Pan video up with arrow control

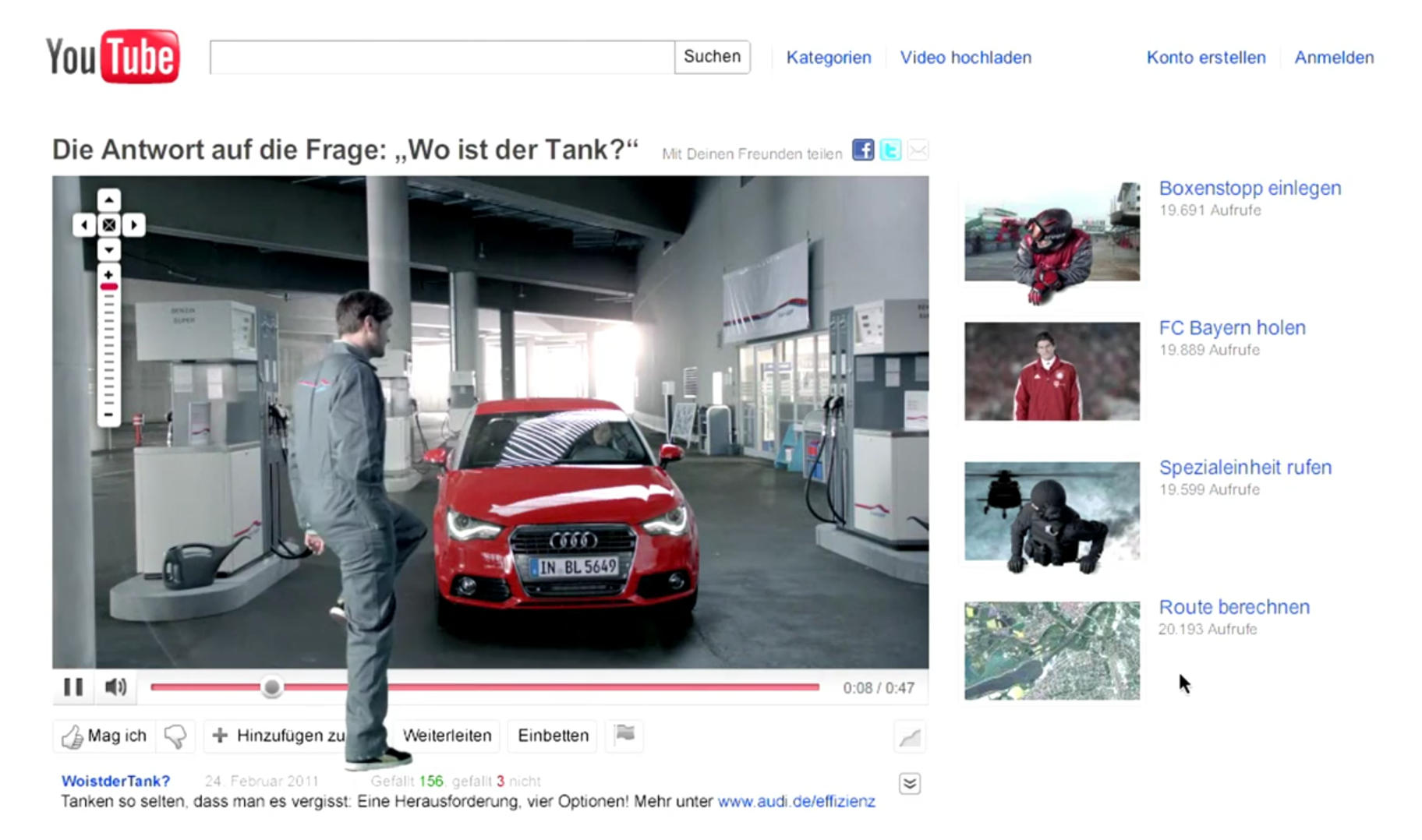tap(109, 200)
